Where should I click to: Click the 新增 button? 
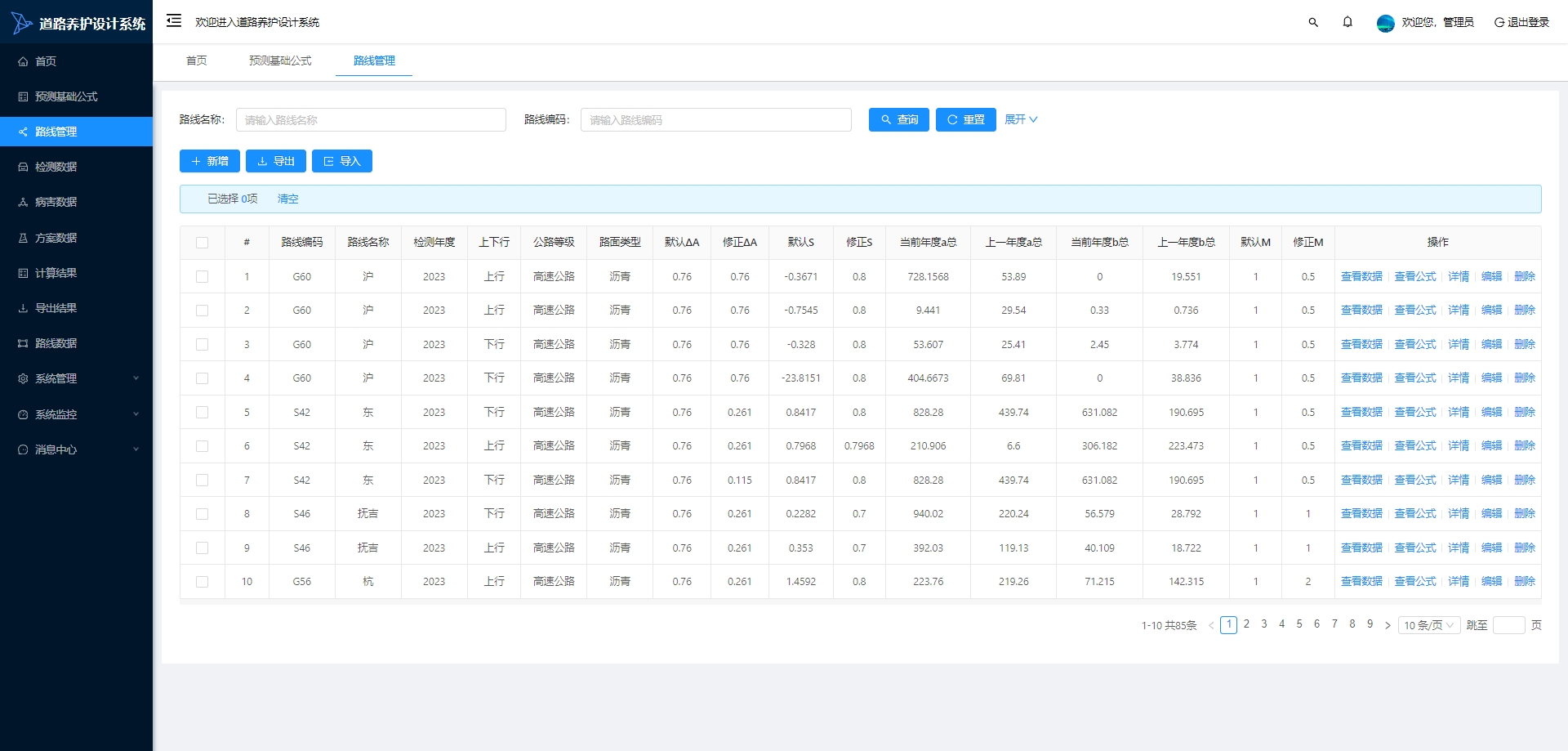[x=210, y=161]
